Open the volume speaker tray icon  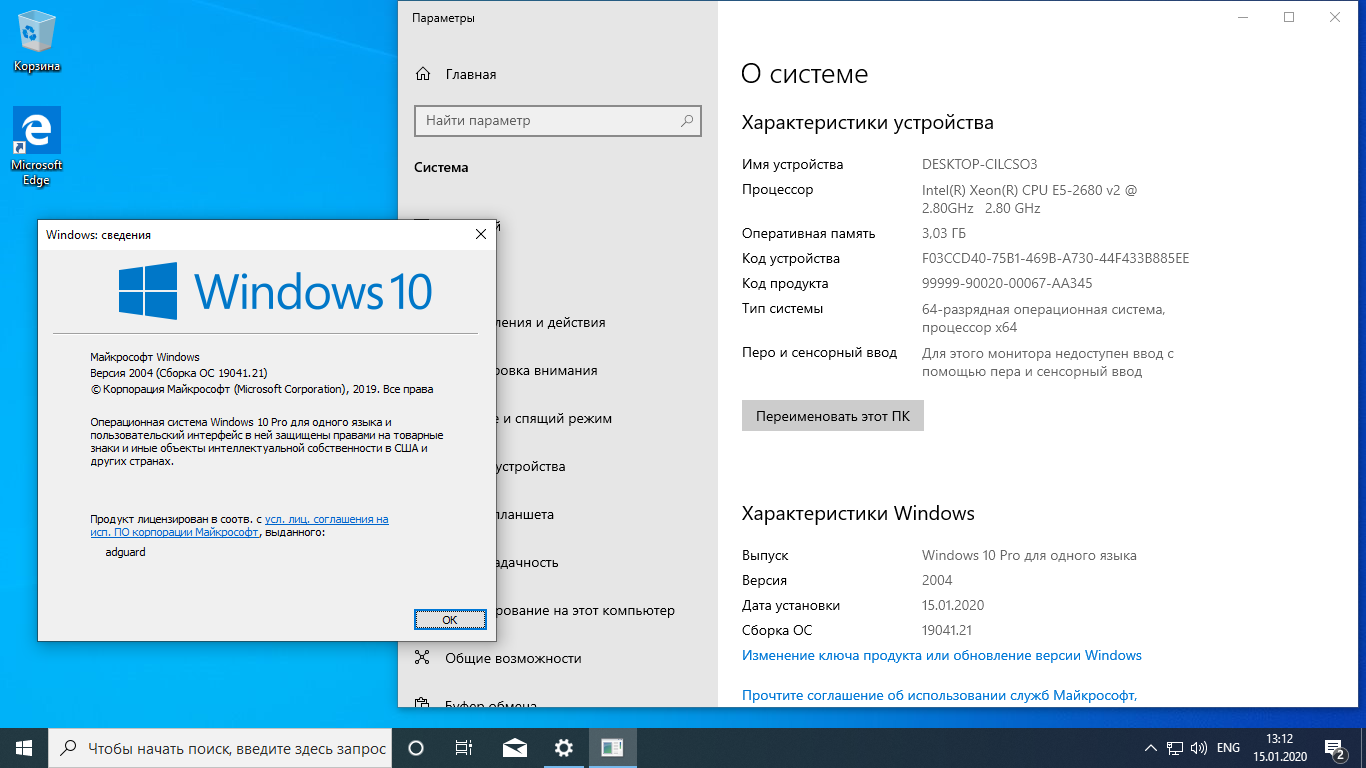pyautogui.click(x=1199, y=748)
